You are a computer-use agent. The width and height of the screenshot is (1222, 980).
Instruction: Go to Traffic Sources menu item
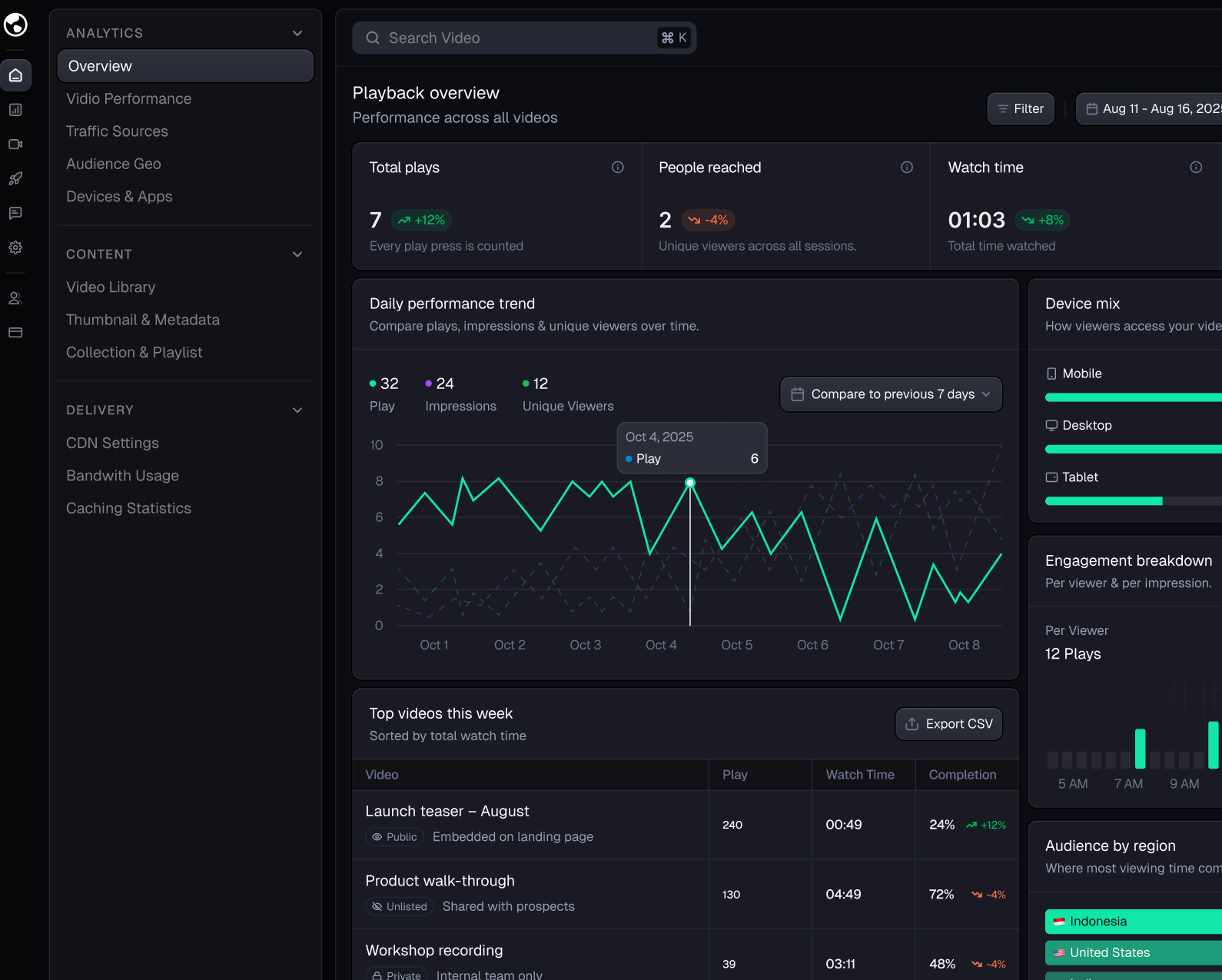[117, 131]
